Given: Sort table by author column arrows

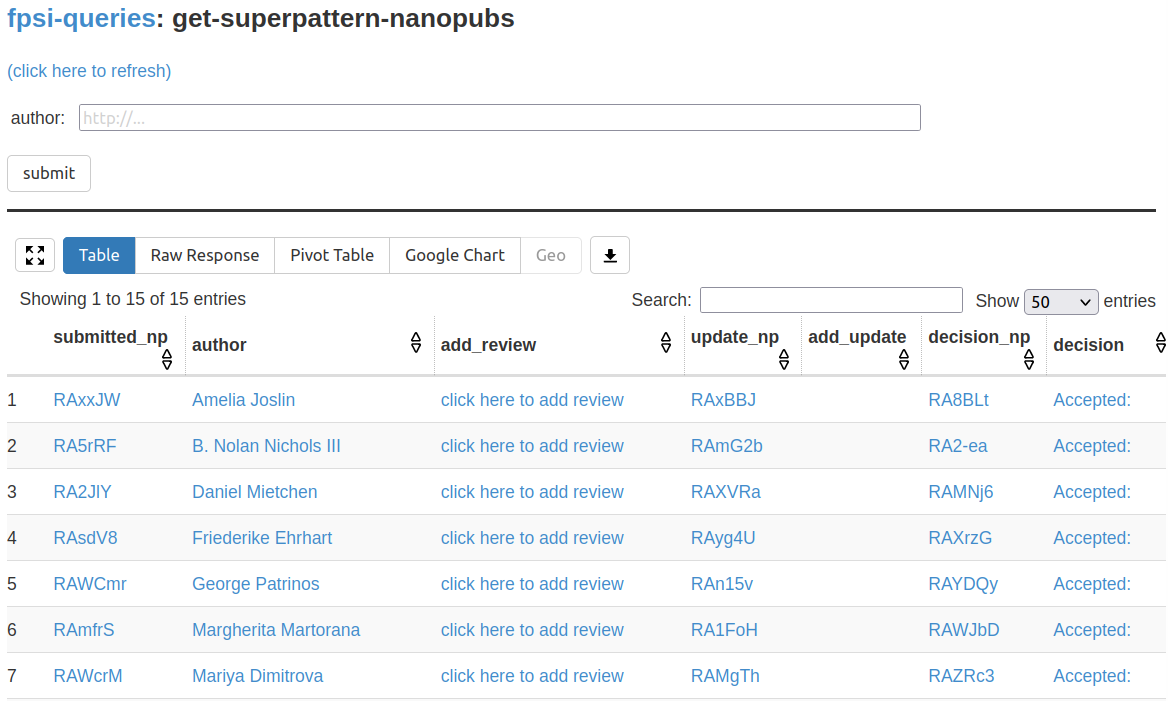Looking at the screenshot, I should point(416,343).
